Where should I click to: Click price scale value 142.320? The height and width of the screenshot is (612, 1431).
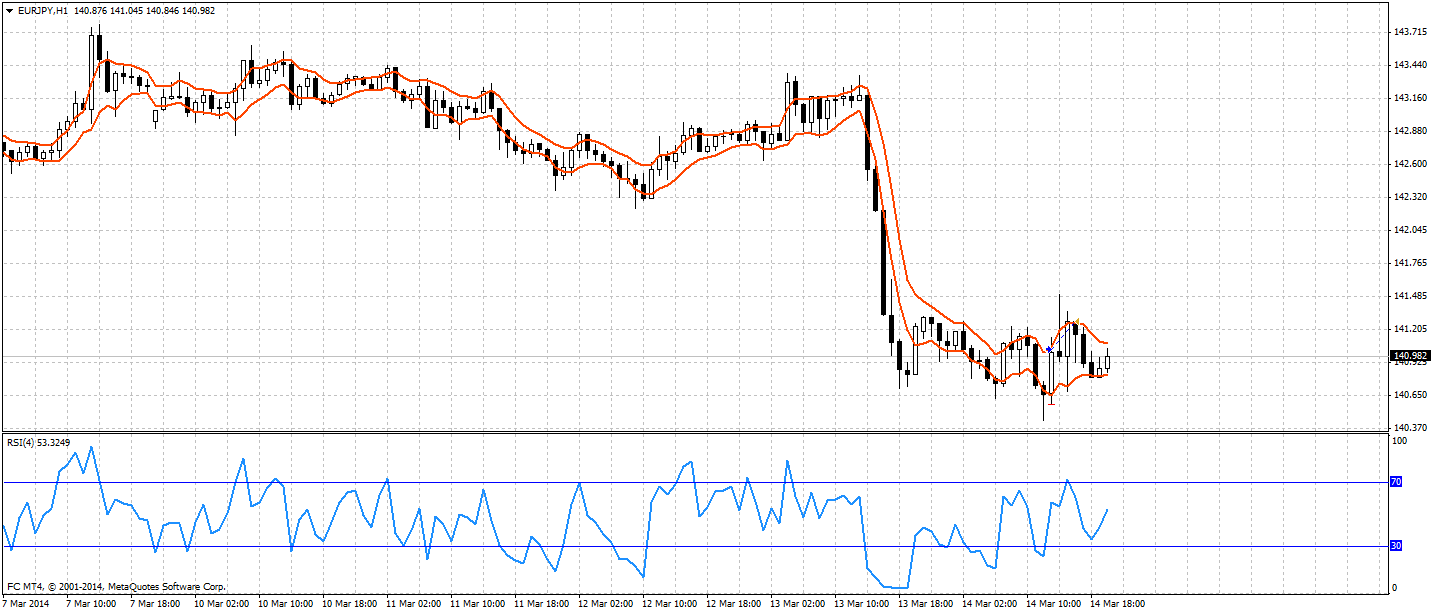[1409, 197]
